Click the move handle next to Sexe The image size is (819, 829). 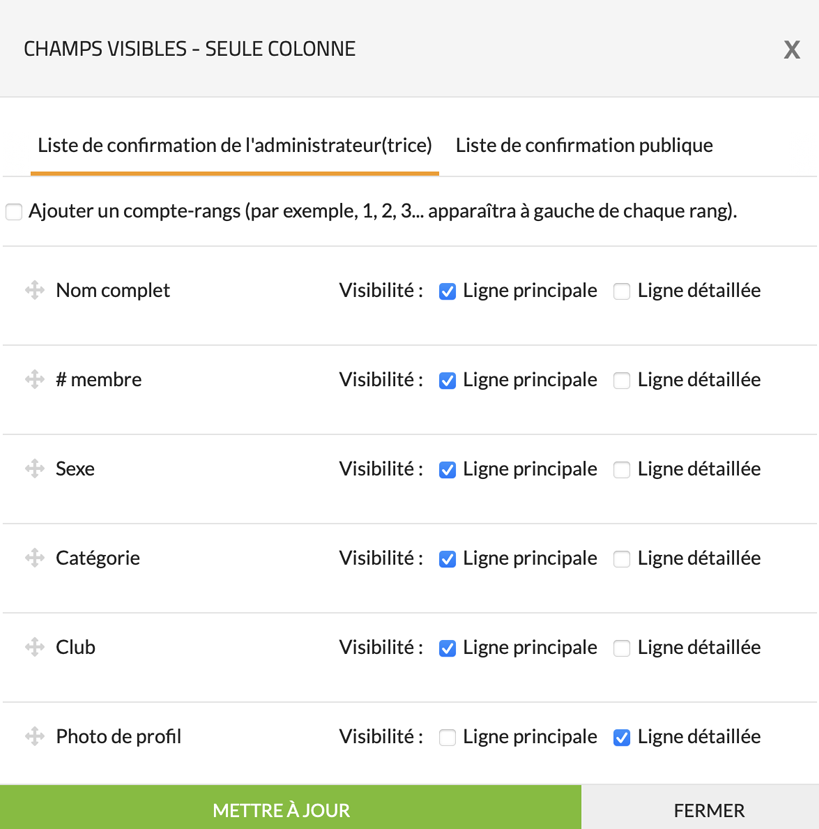coord(35,469)
